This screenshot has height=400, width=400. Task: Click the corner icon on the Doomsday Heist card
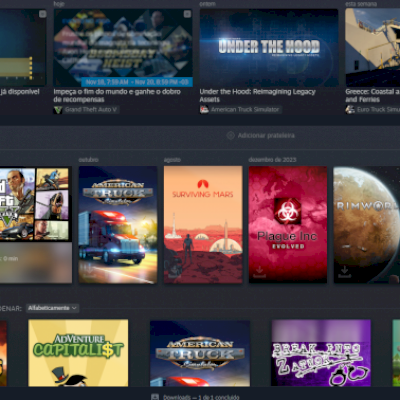[x=187, y=14]
